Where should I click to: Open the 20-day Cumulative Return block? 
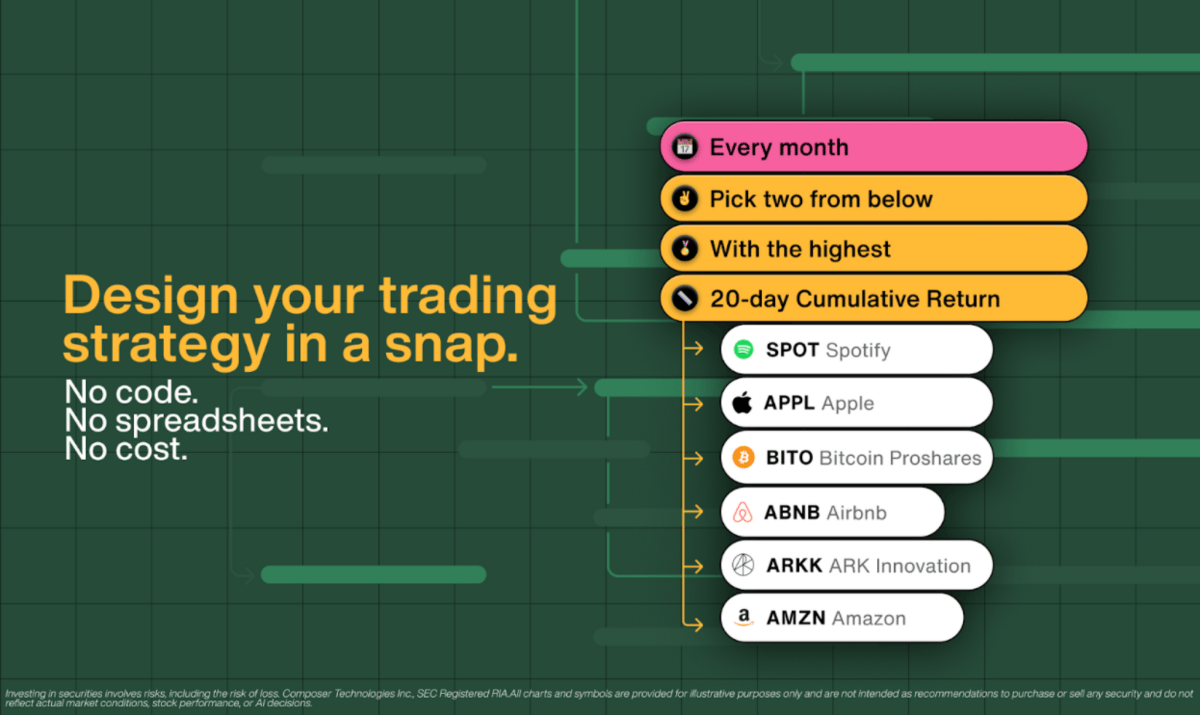tap(873, 298)
